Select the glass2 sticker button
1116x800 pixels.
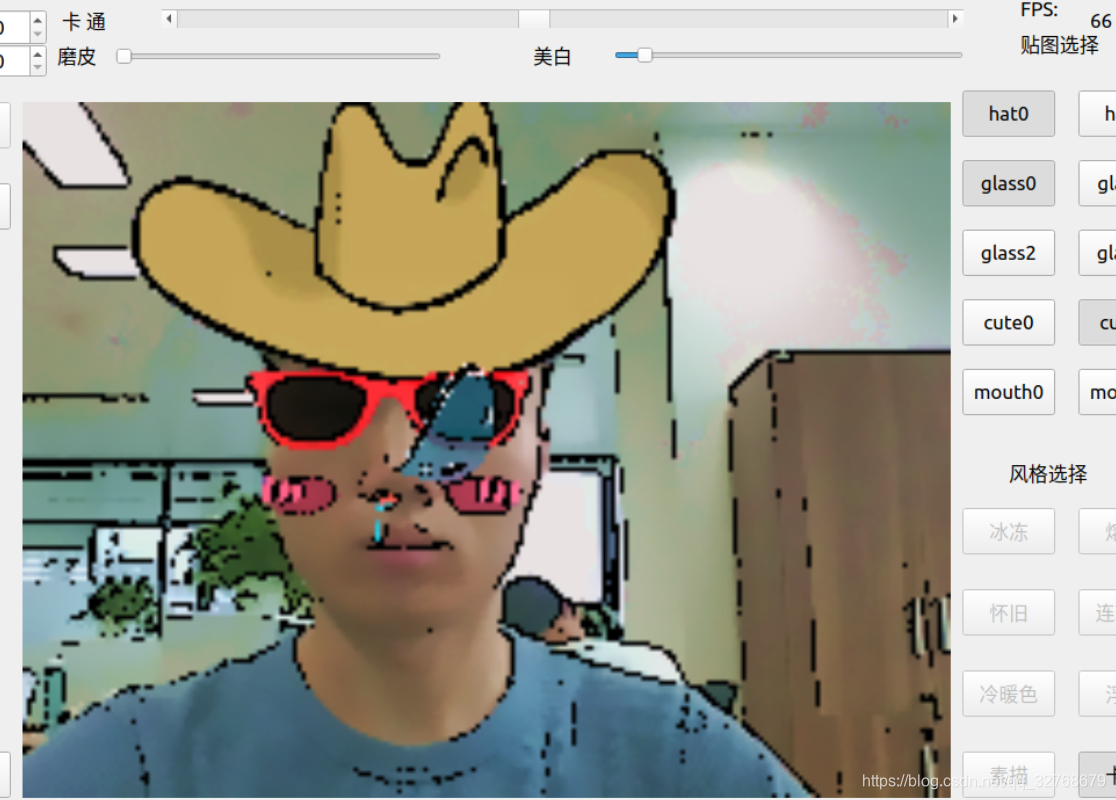pyautogui.click(x=1008, y=253)
